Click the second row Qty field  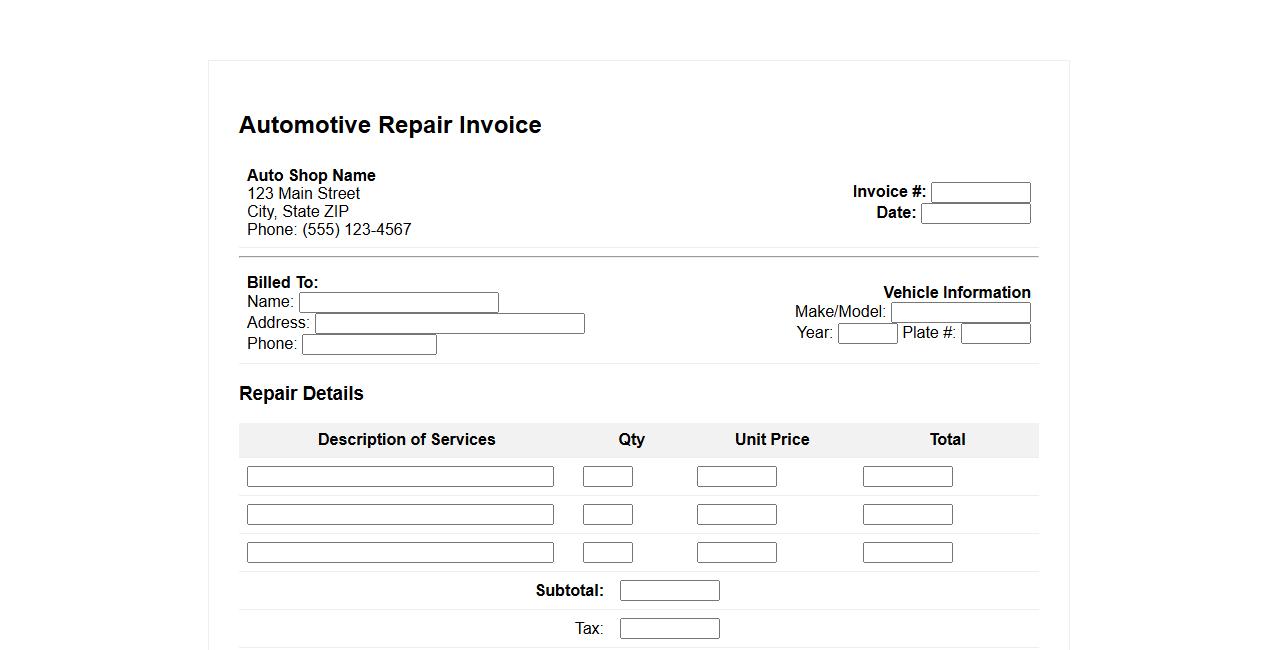(x=607, y=514)
